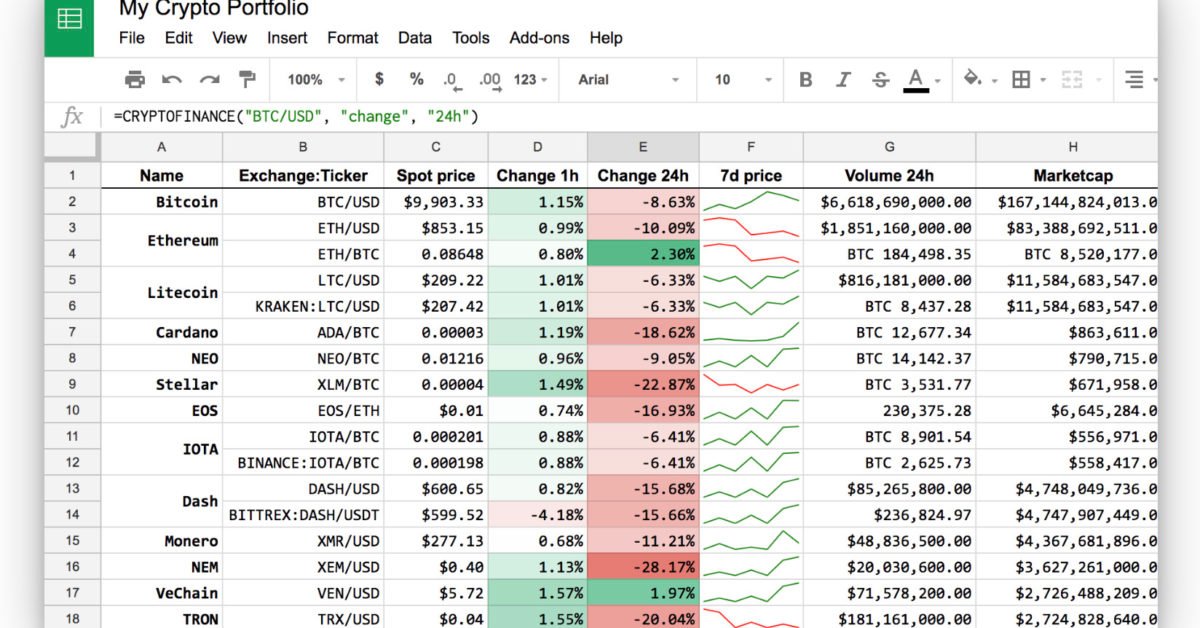This screenshot has width=1200, height=628.
Task: Open the Add-ons menu
Action: click(x=539, y=38)
